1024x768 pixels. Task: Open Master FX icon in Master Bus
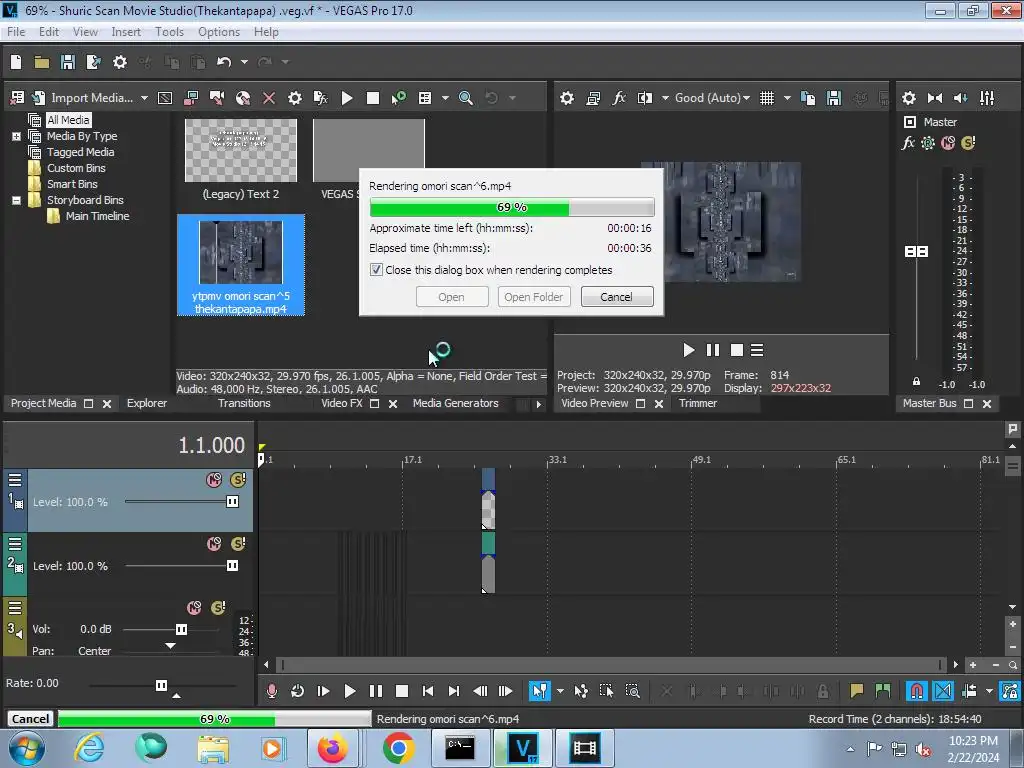click(908, 143)
